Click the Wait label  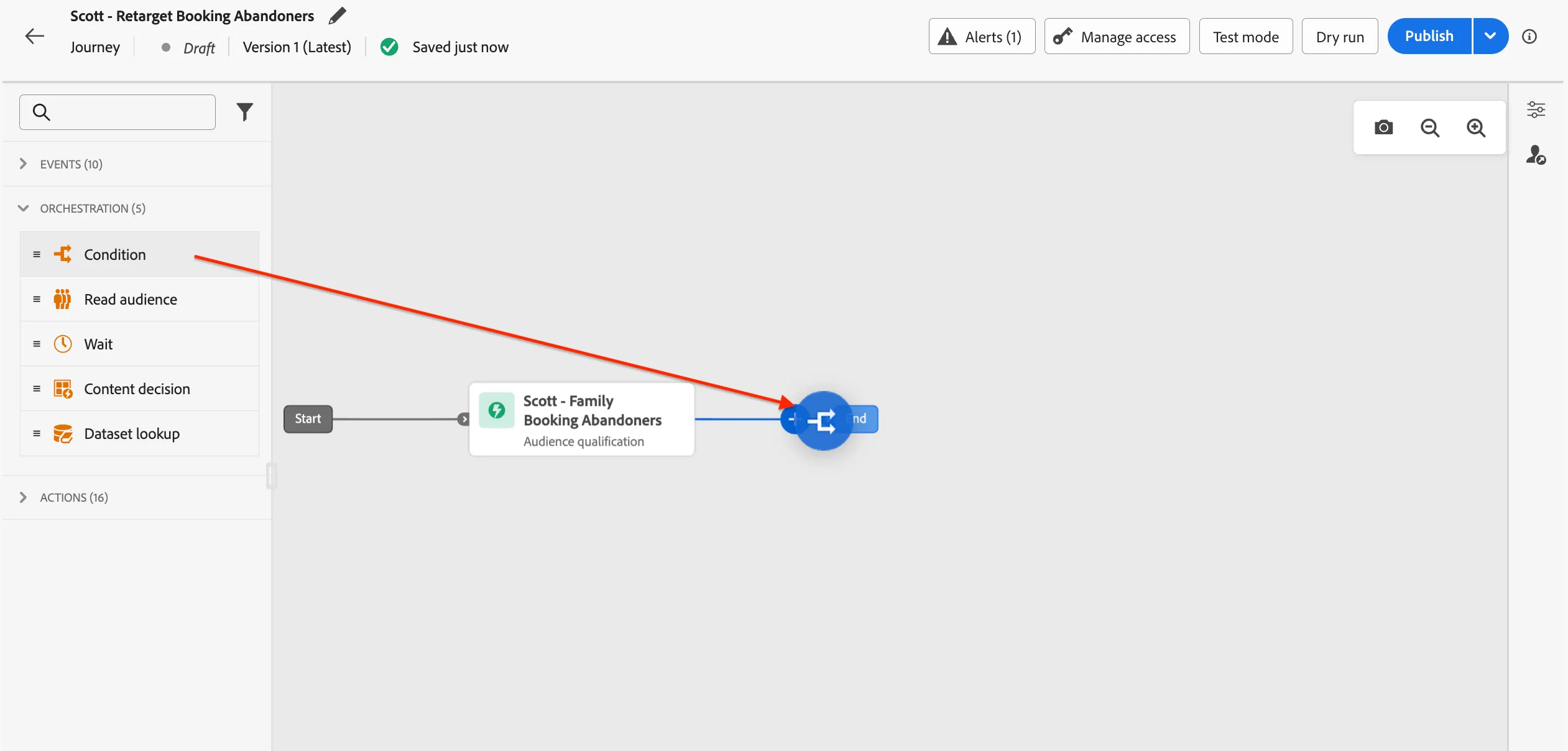click(x=98, y=344)
